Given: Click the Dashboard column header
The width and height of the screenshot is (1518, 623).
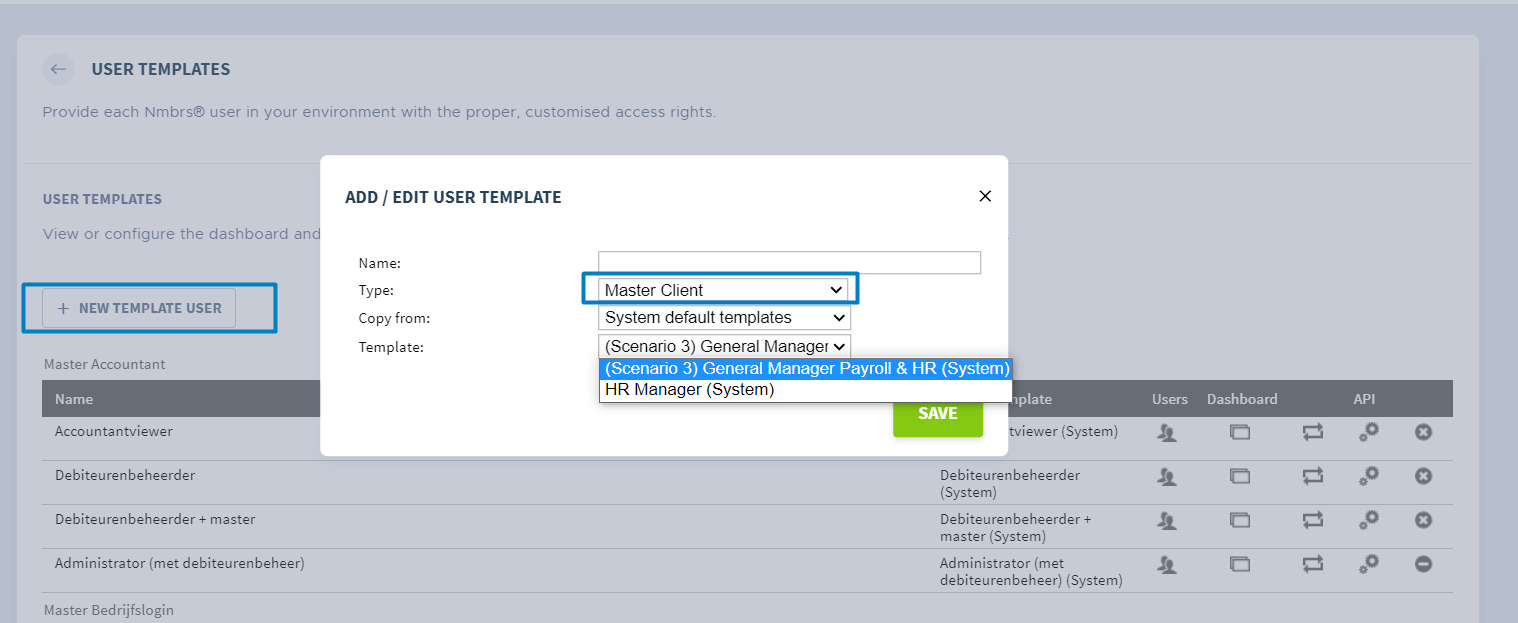Looking at the screenshot, I should (x=1242, y=399).
